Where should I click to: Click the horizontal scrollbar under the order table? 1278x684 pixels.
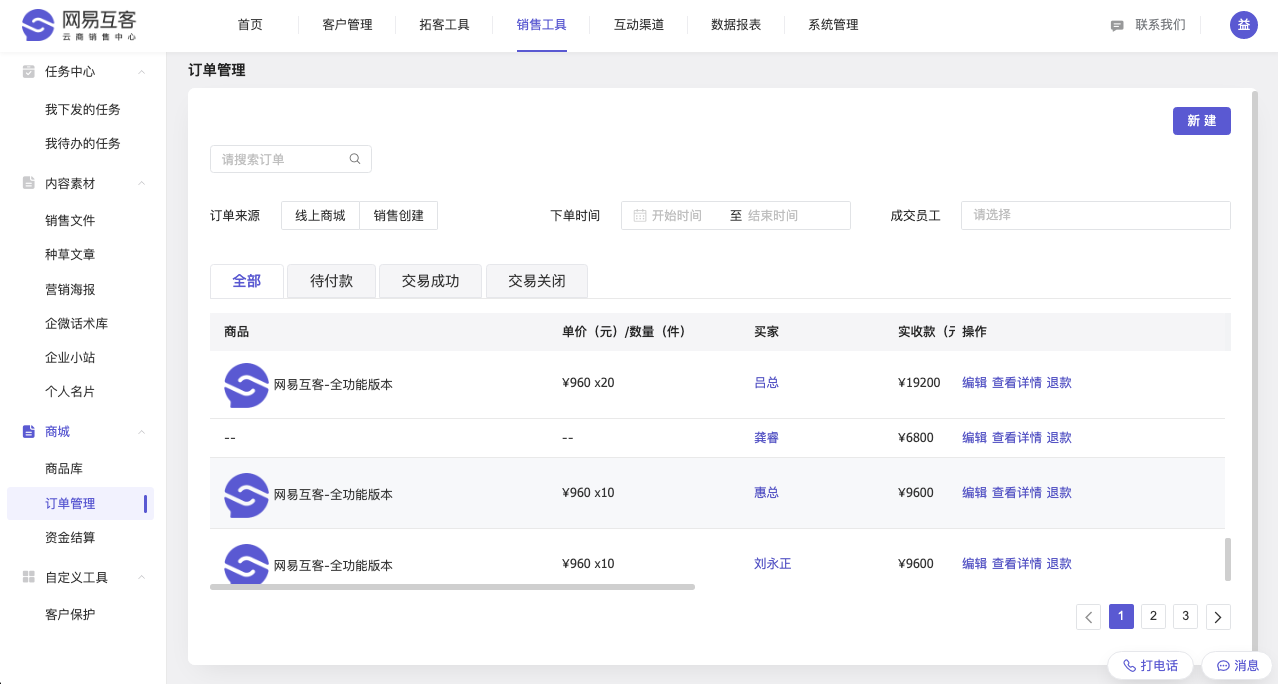[x=452, y=587]
